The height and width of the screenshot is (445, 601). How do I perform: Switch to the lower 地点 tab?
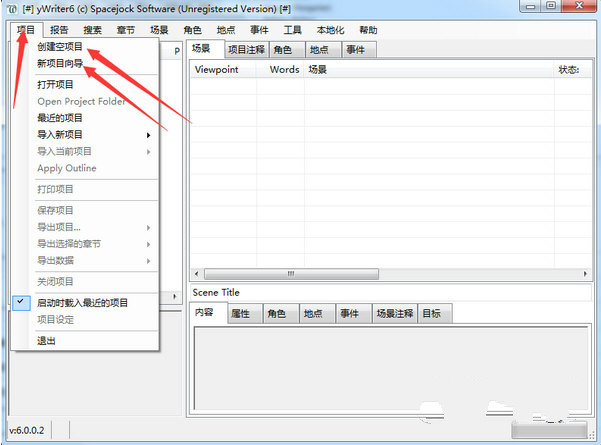[317, 314]
